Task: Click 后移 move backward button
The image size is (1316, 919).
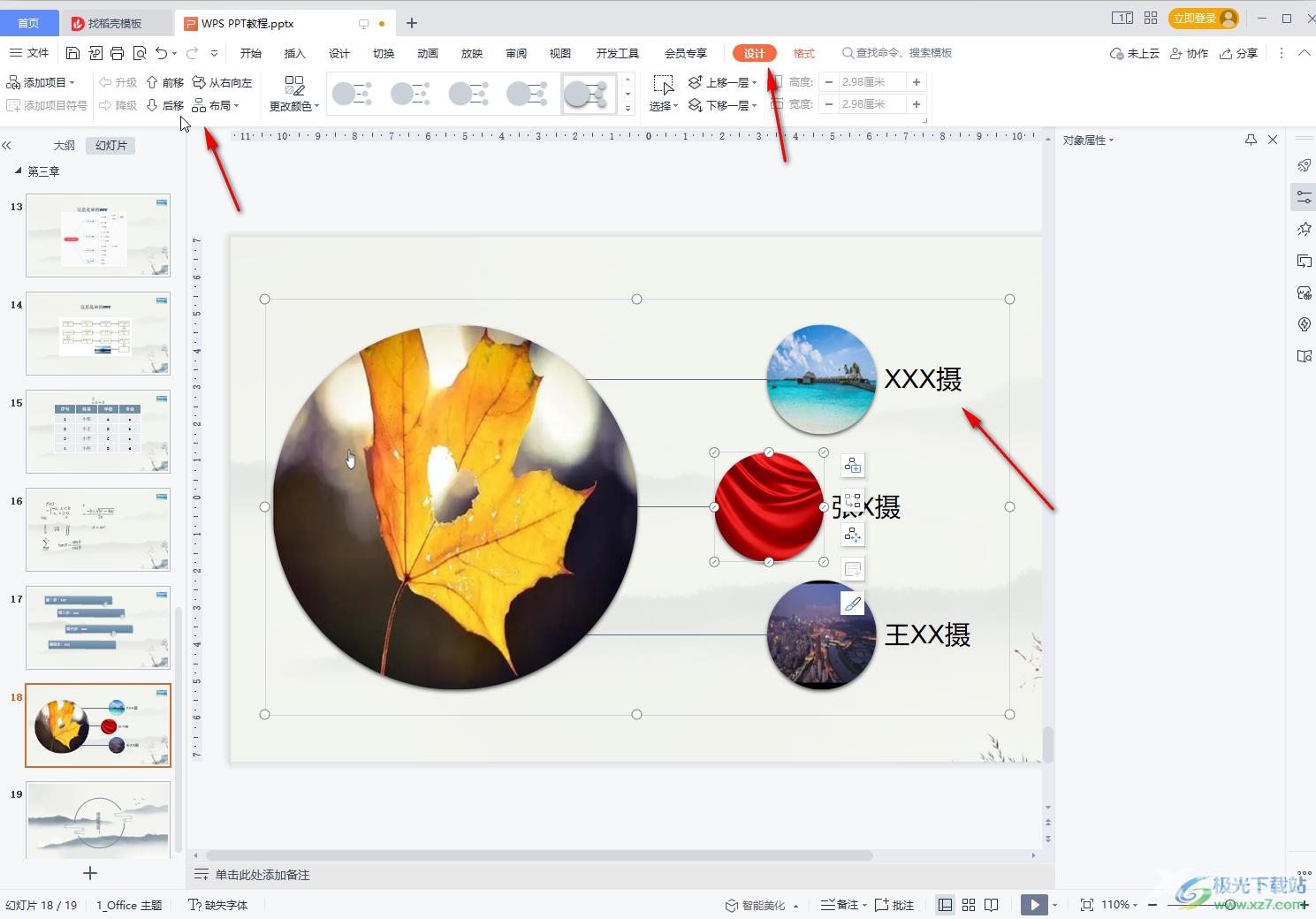Action: (165, 105)
